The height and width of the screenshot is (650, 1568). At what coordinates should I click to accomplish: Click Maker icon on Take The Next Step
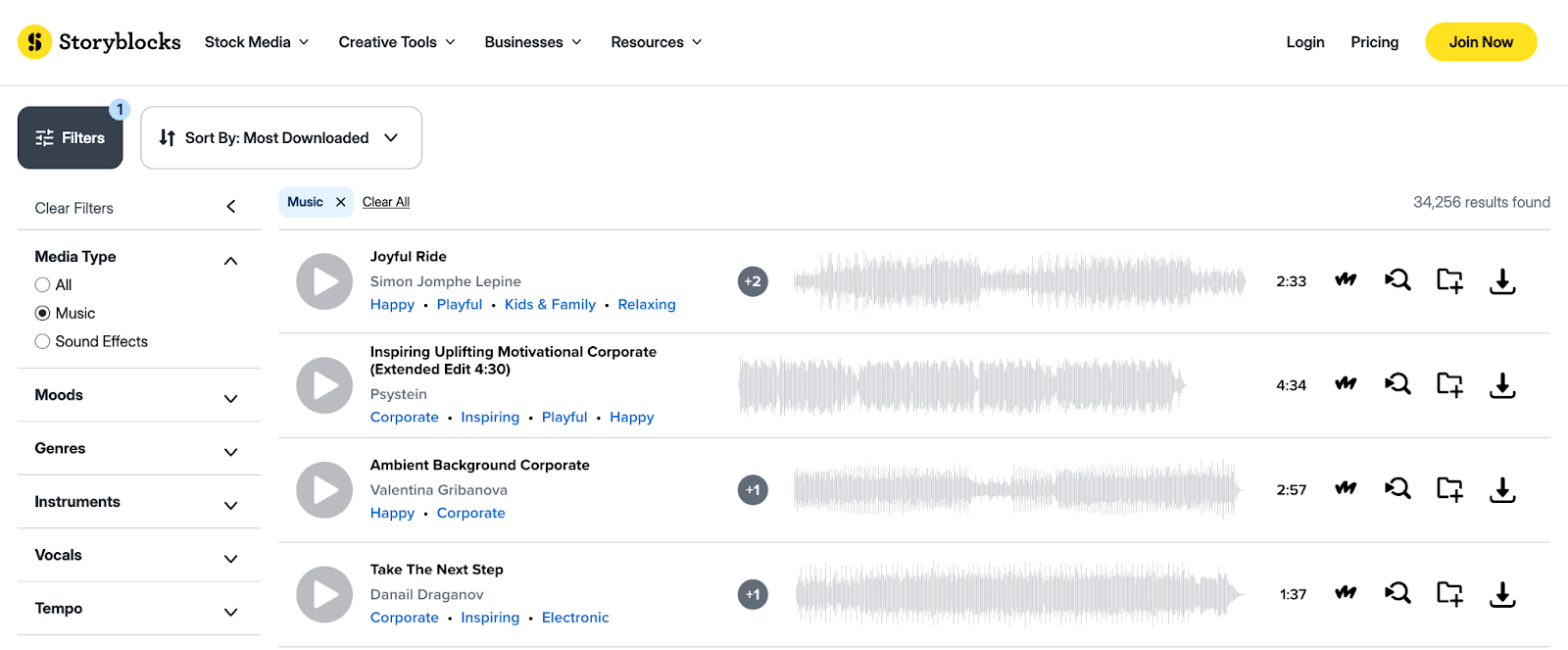[1346, 593]
